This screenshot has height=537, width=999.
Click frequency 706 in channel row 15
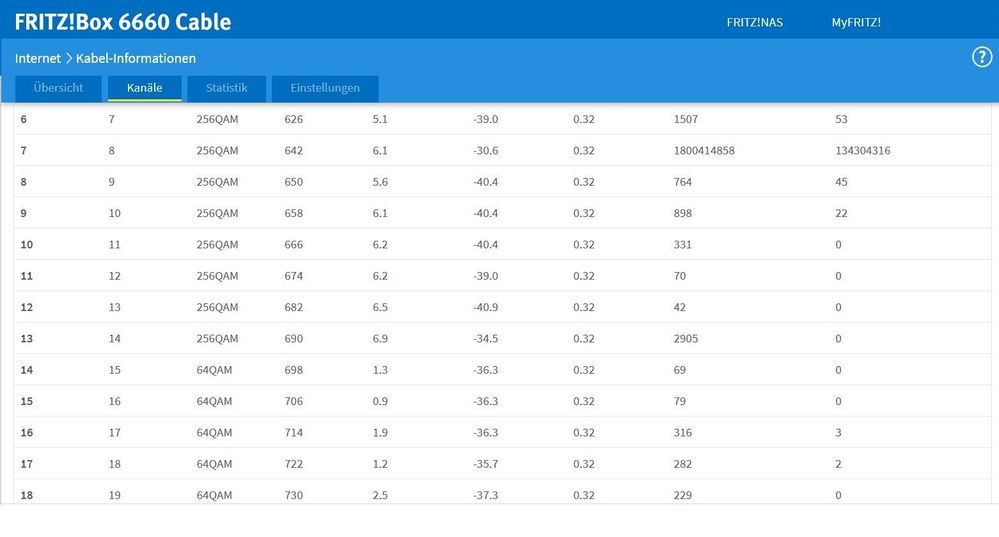(x=294, y=401)
